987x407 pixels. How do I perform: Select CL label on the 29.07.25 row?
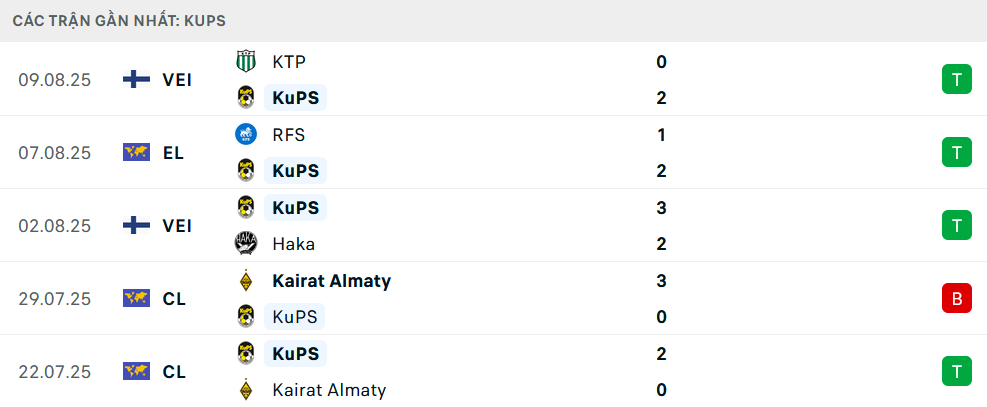pos(174,299)
